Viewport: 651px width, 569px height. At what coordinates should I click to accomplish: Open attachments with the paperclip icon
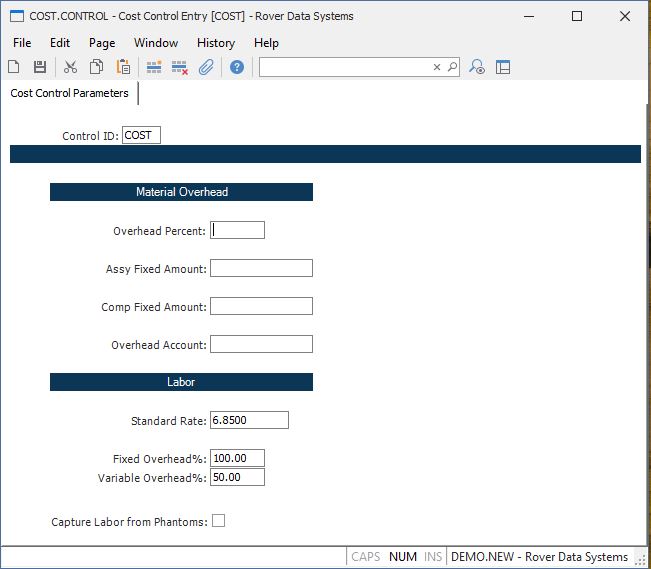pyautogui.click(x=206, y=67)
